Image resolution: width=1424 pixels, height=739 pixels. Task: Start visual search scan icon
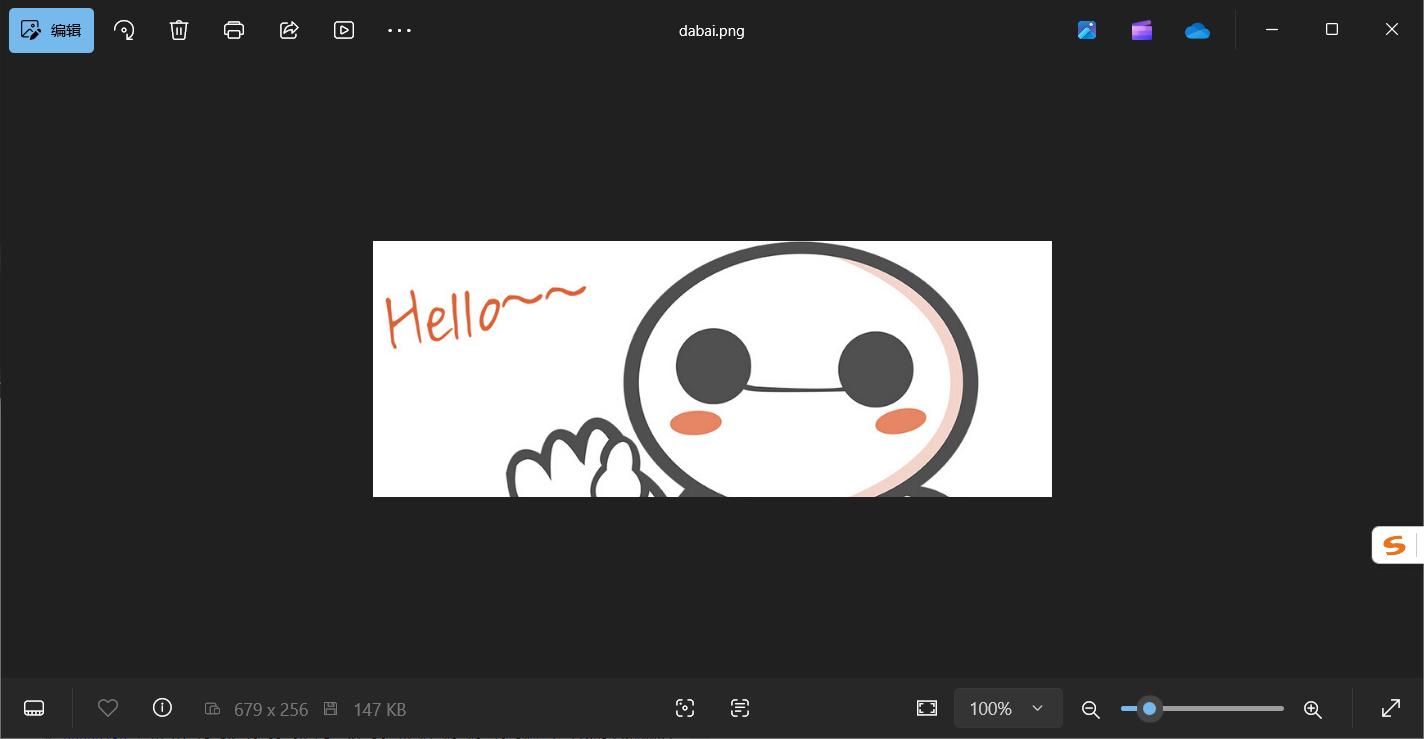pos(685,708)
